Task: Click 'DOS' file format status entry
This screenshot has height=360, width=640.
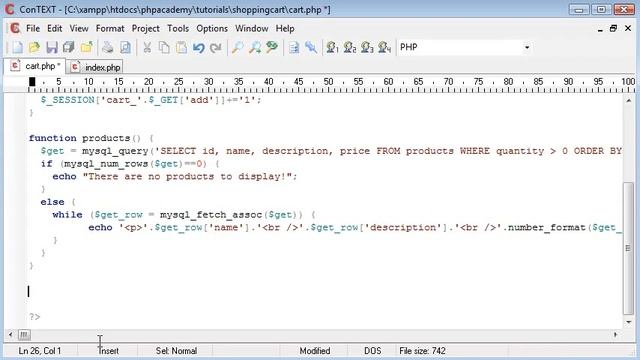Action: (x=373, y=351)
